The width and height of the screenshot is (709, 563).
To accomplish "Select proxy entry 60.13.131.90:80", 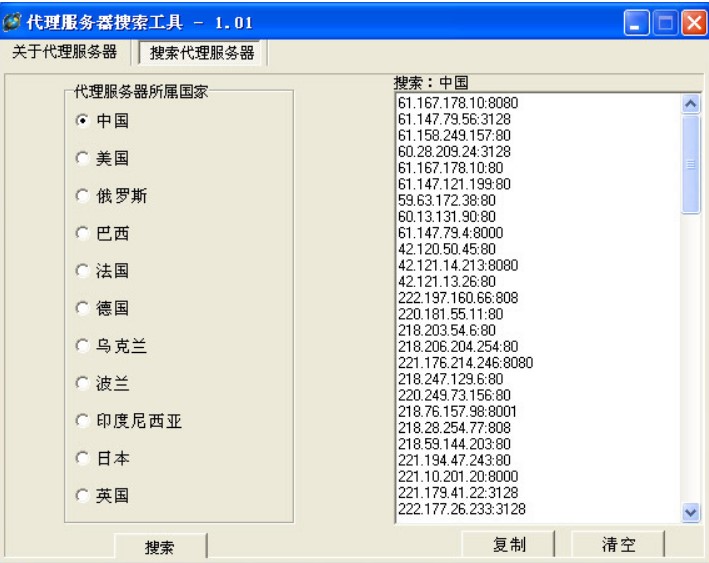I will click(x=447, y=217).
